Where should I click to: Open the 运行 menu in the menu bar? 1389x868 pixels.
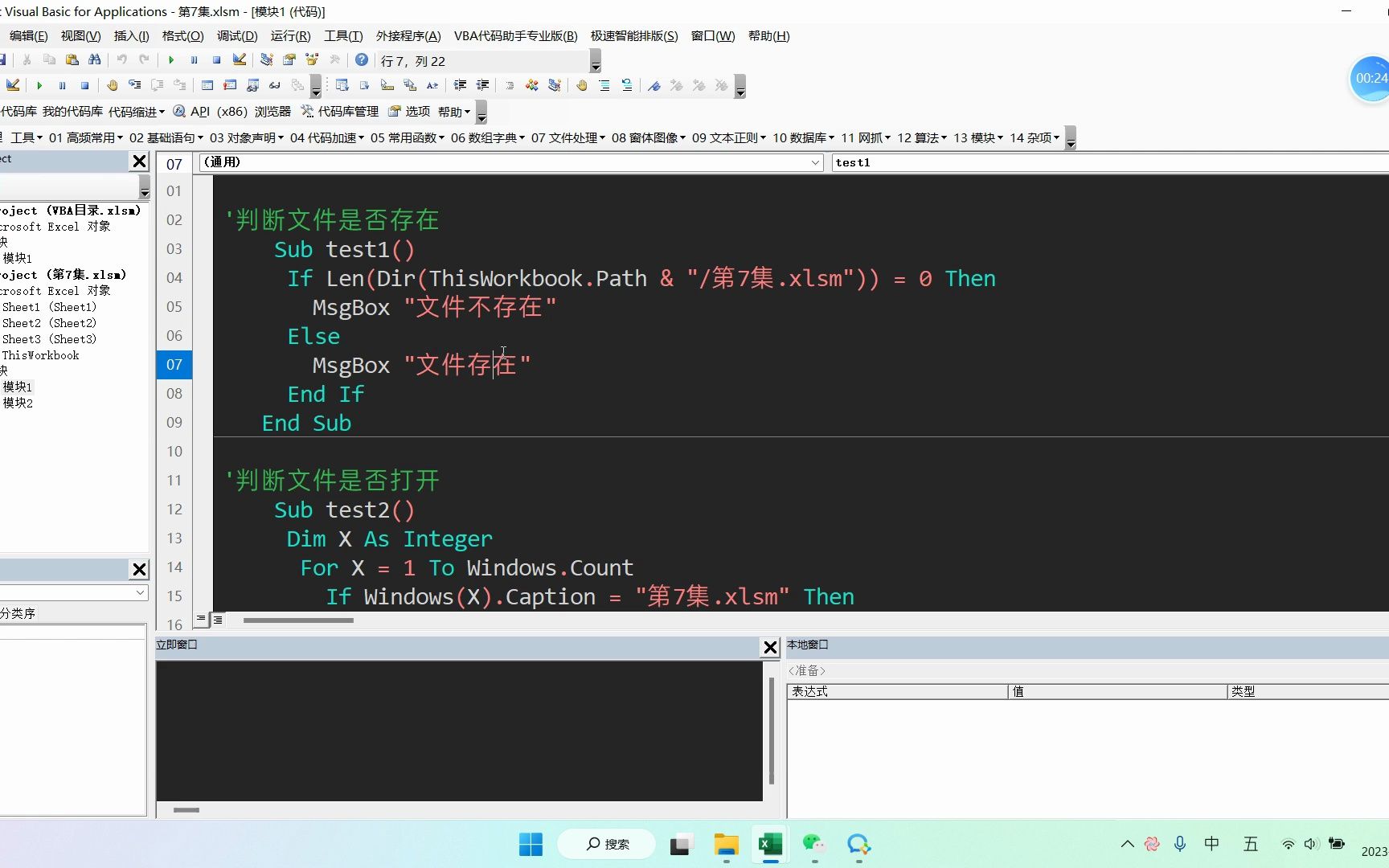pyautogui.click(x=289, y=35)
